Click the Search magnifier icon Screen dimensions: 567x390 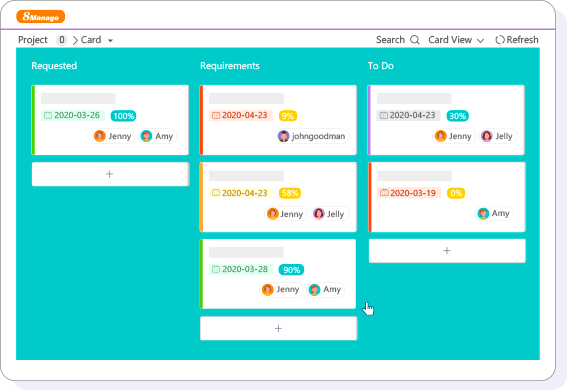(415, 40)
